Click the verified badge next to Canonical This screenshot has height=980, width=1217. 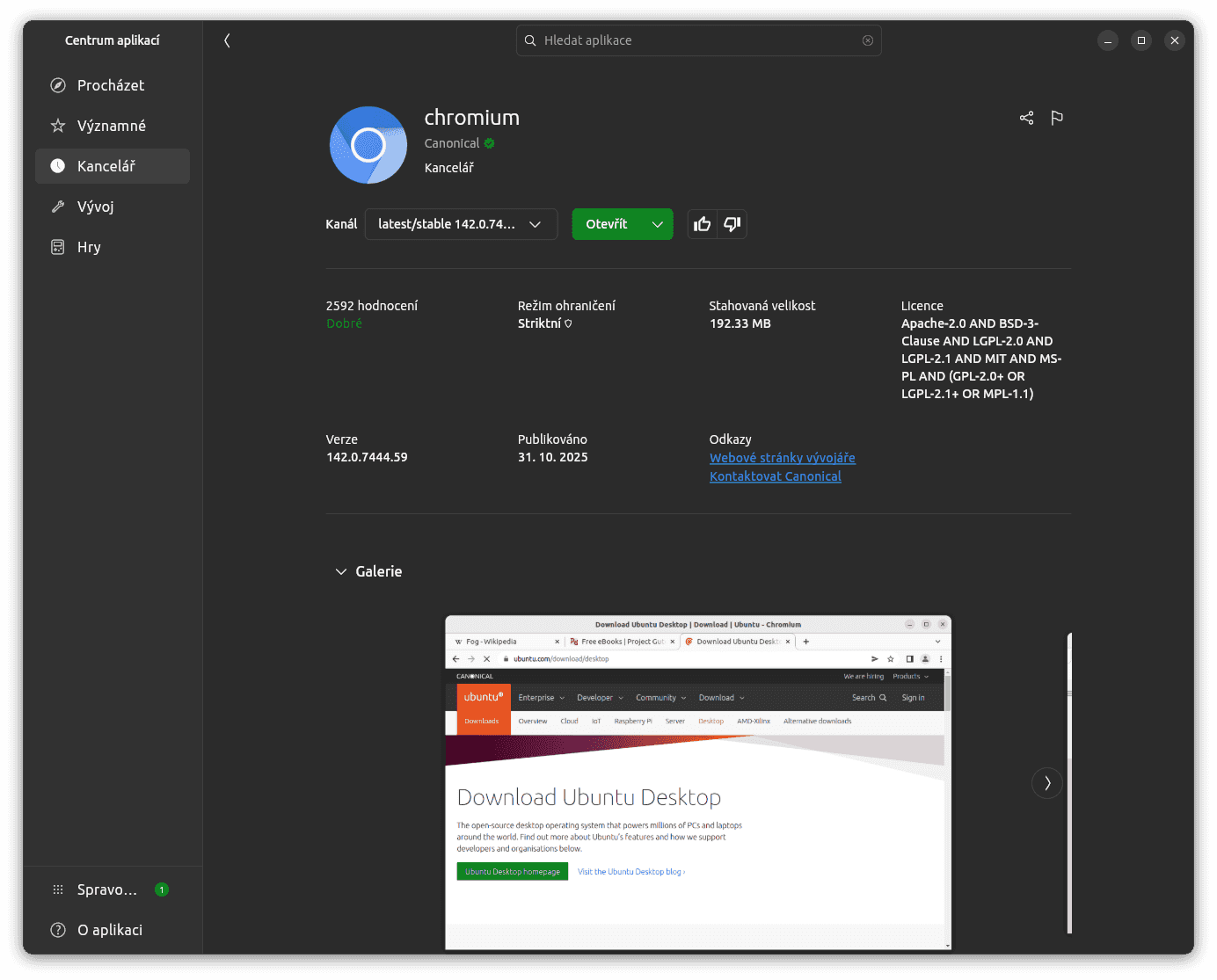tap(490, 143)
